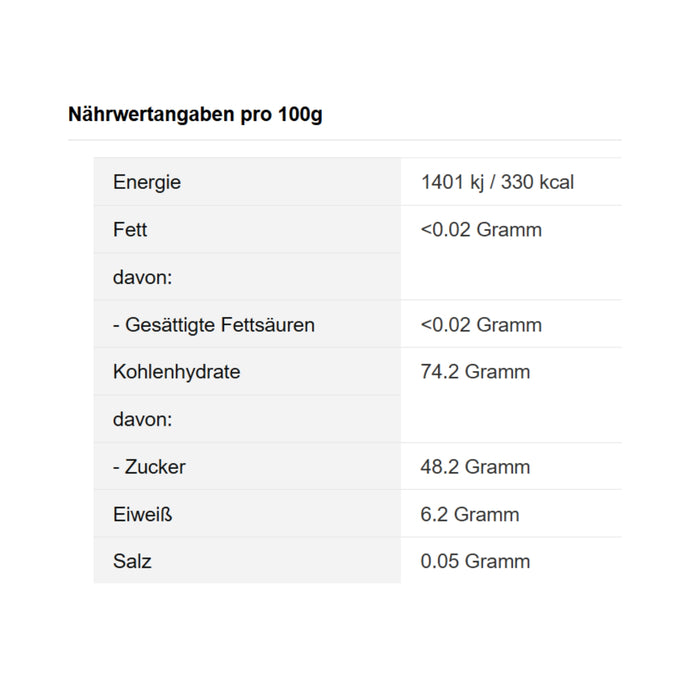
Task: Select the Energie row label
Action: (x=147, y=182)
